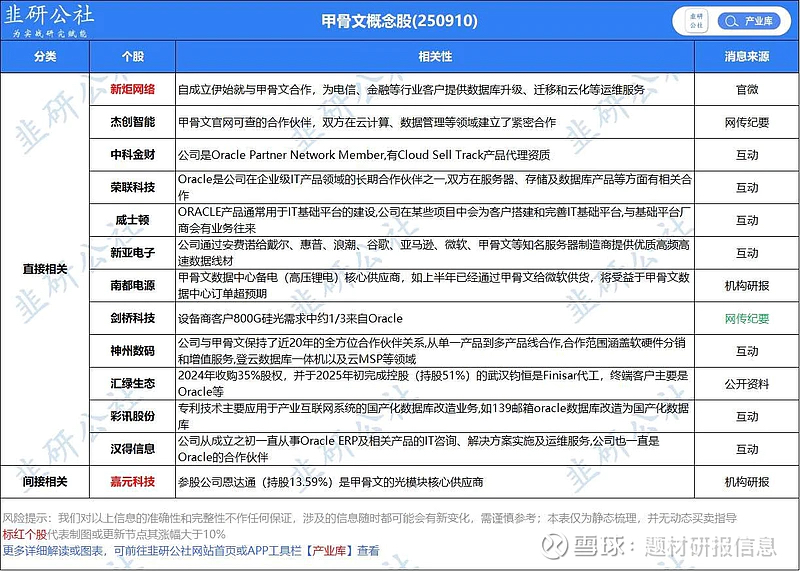Viewport: 800px width, 571px height.
Task: Click 互动 source in 新亚电子 row
Action: tap(747, 253)
